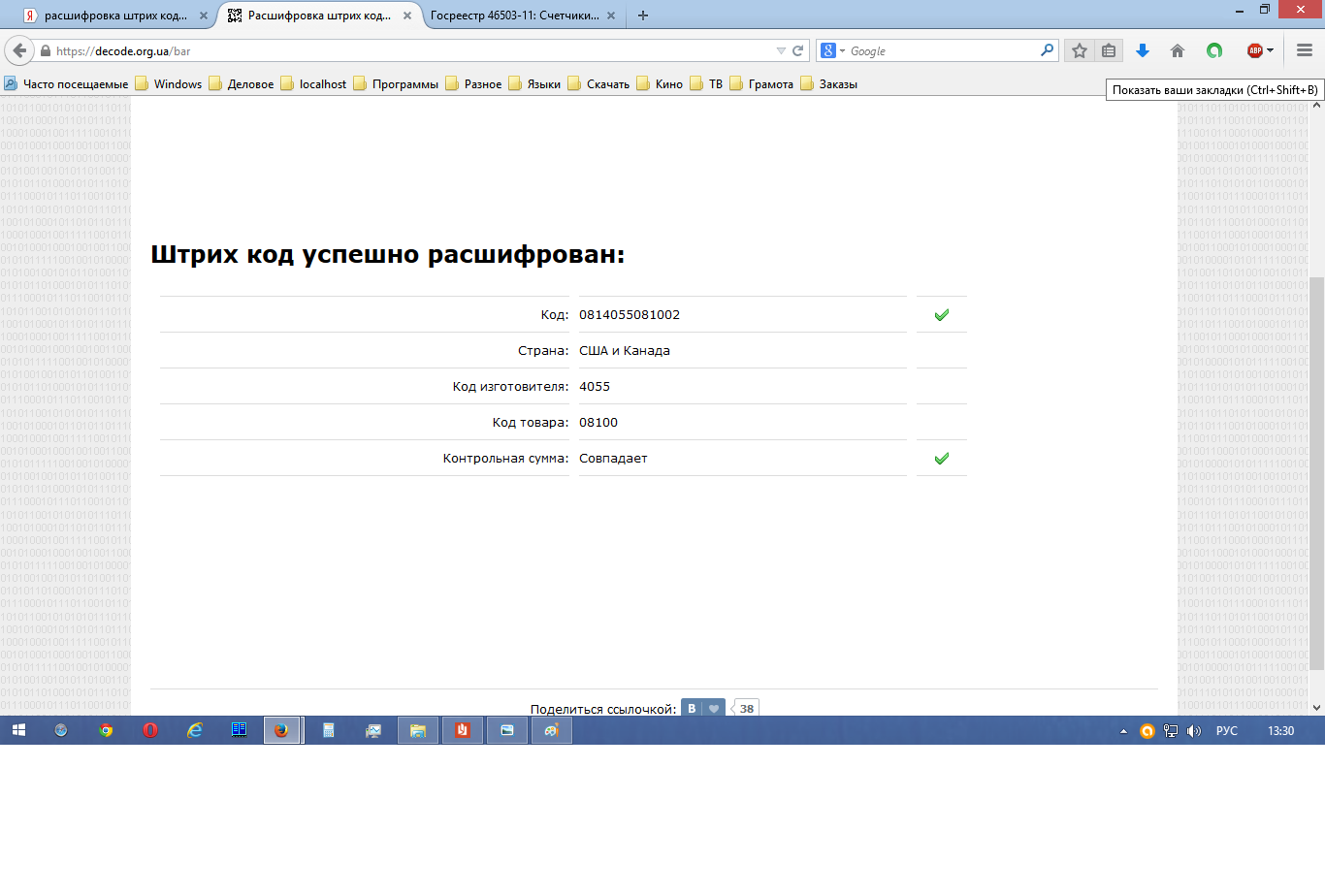
Task: Go to home page via house icon
Action: pos(1178,50)
